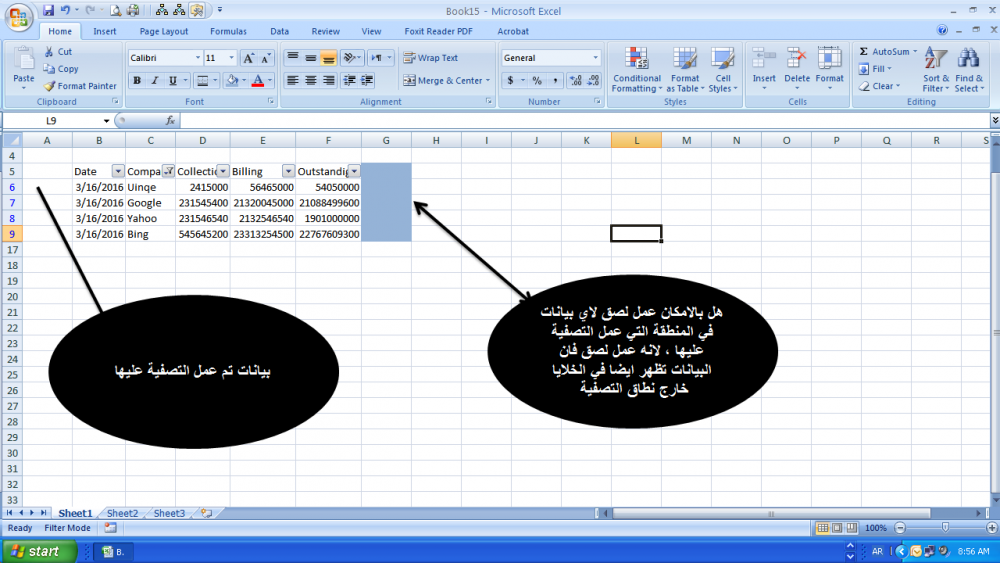This screenshot has width=1000, height=563.
Task: Open the Formulas ribbon tab
Action: tap(228, 31)
